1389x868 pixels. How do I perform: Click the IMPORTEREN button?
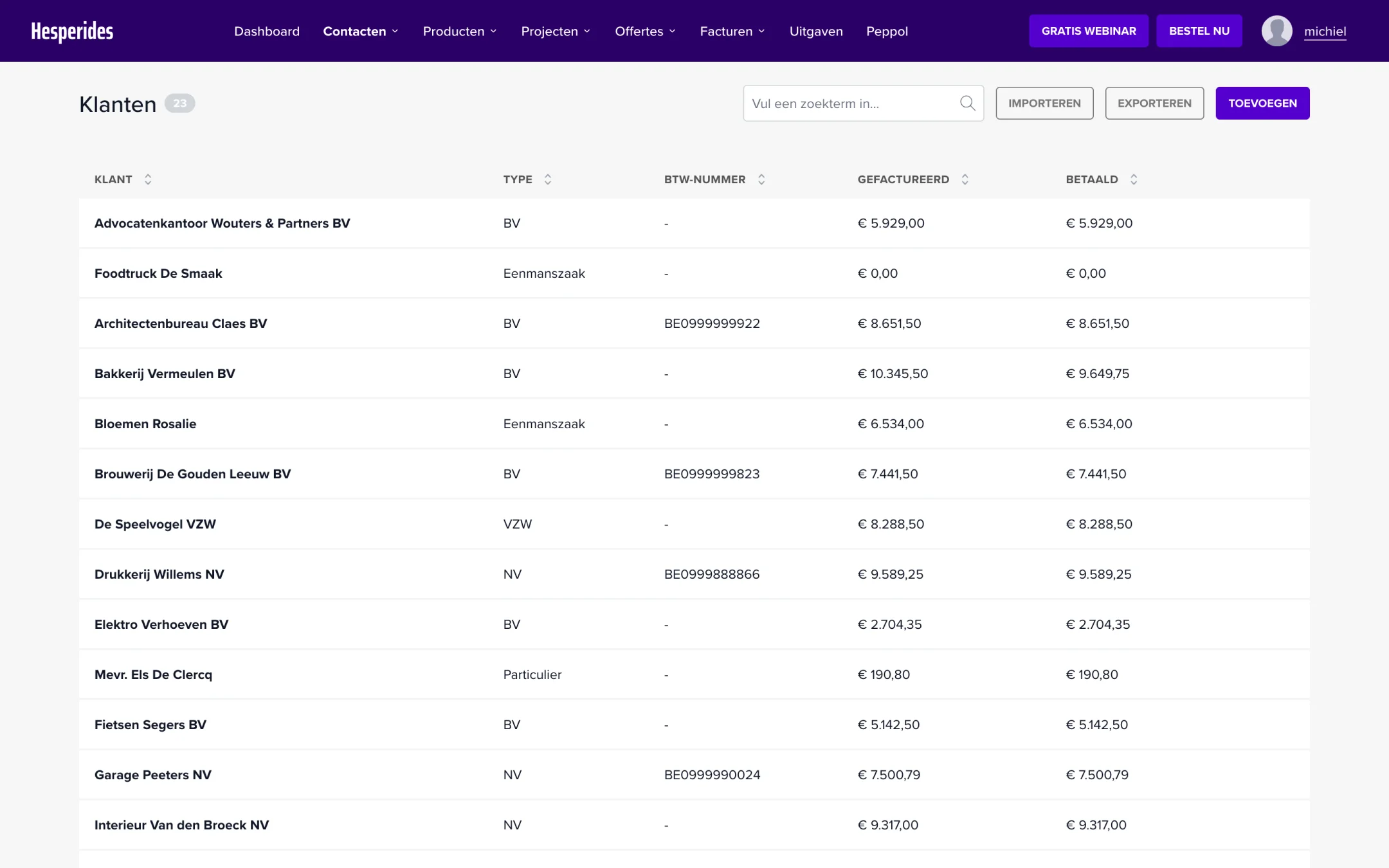(1044, 103)
